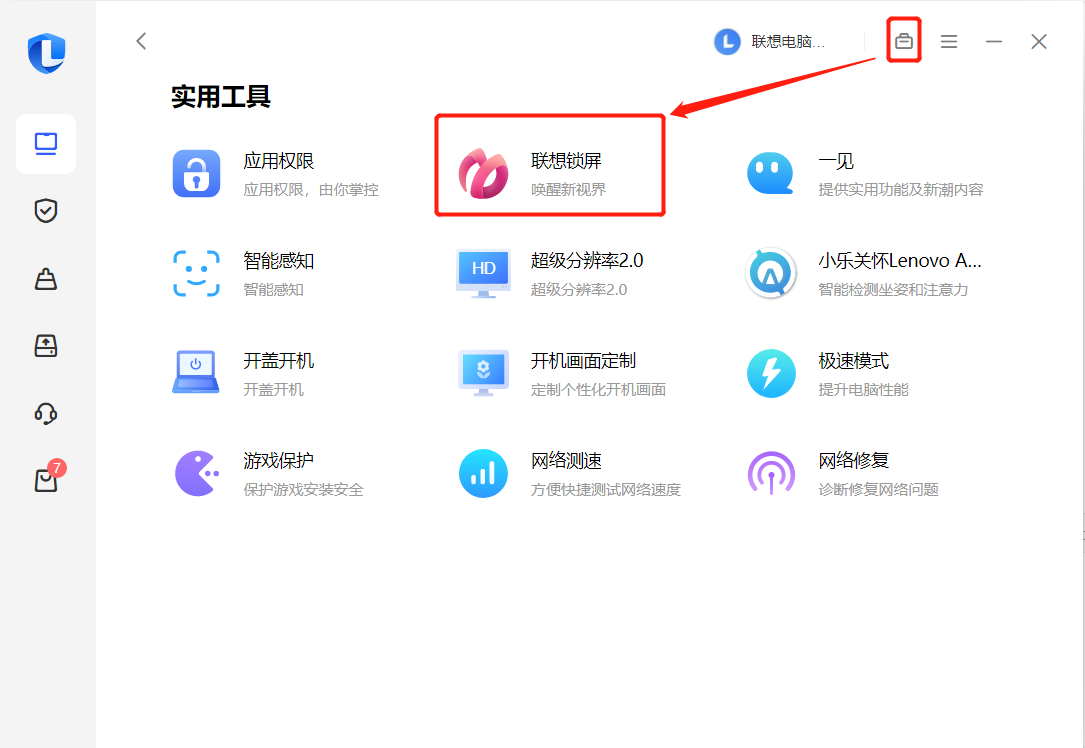The width and height of the screenshot is (1085, 748).
Task: Open the toolbox briefcase icon in title bar
Action: pyautogui.click(x=904, y=41)
